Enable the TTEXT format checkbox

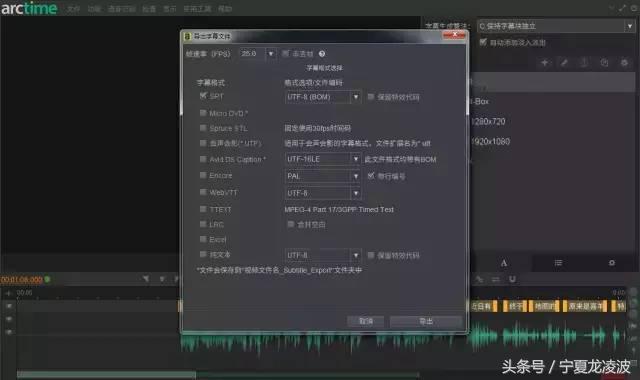pos(203,209)
